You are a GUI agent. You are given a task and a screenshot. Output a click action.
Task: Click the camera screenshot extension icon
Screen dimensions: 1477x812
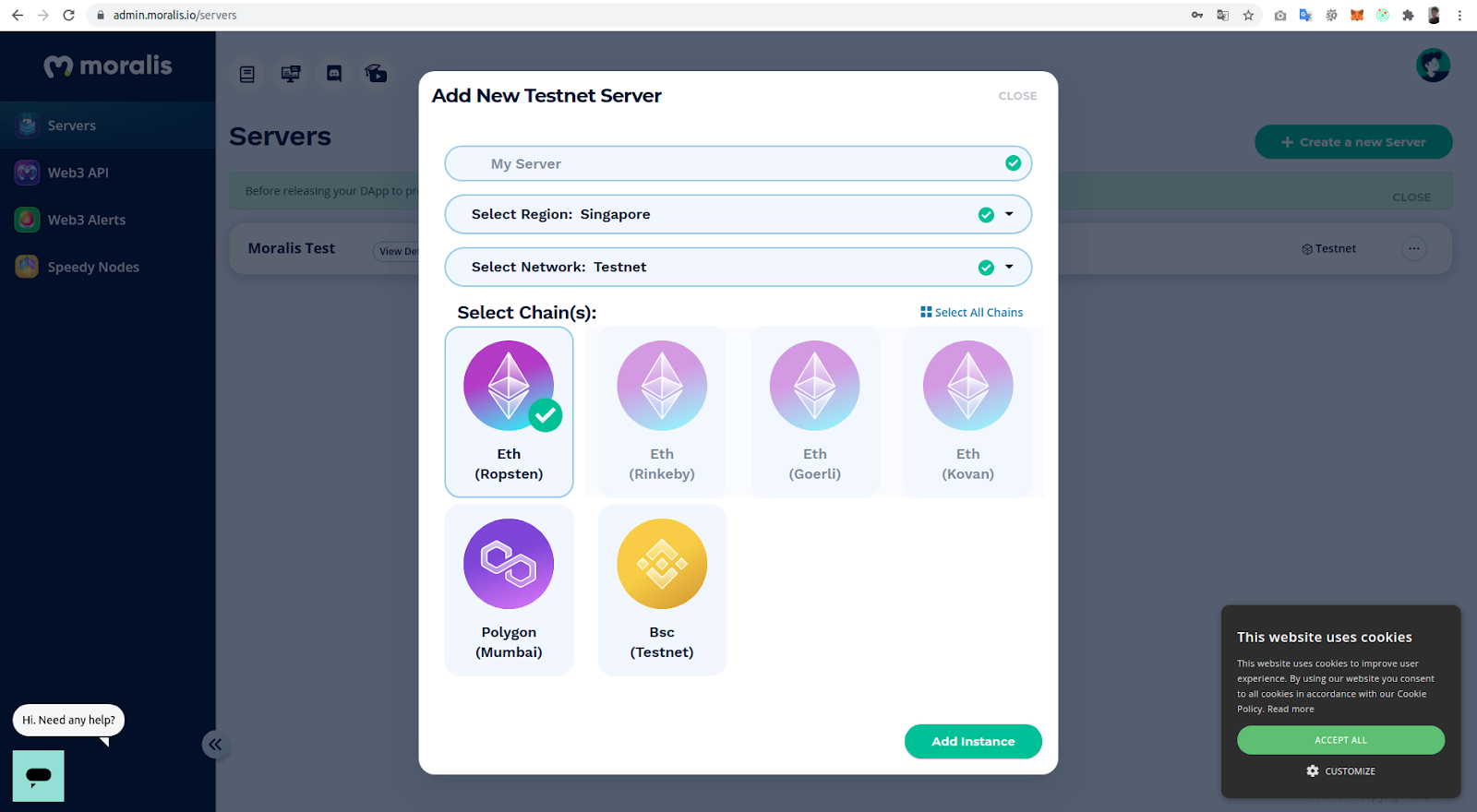tap(1279, 15)
